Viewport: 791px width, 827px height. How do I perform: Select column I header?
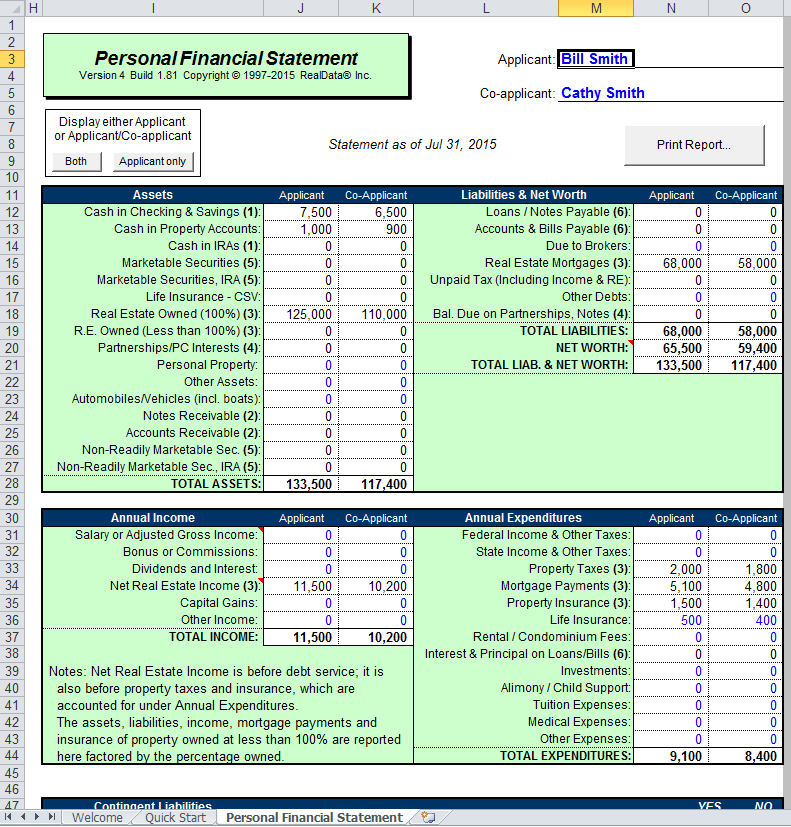pyautogui.click(x=153, y=8)
